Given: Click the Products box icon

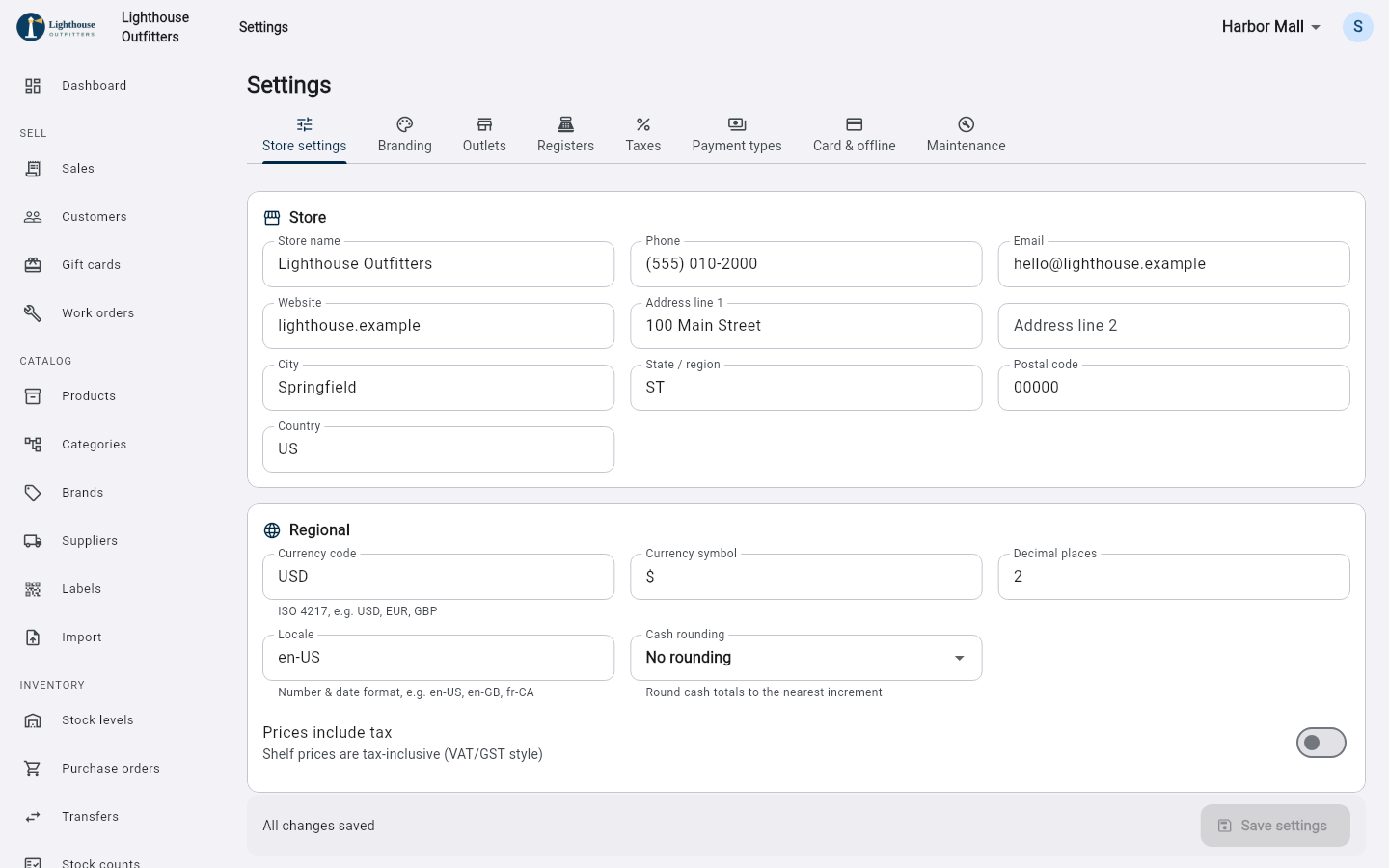Looking at the screenshot, I should click(x=33, y=396).
